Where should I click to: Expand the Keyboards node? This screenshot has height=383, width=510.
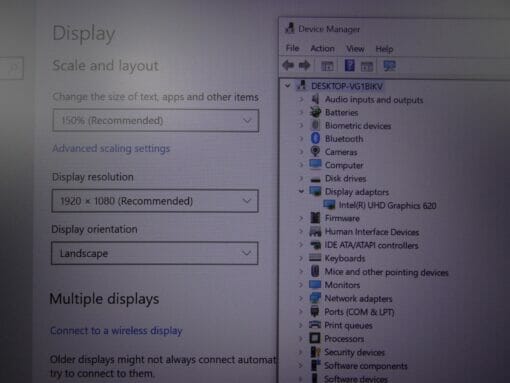point(301,258)
